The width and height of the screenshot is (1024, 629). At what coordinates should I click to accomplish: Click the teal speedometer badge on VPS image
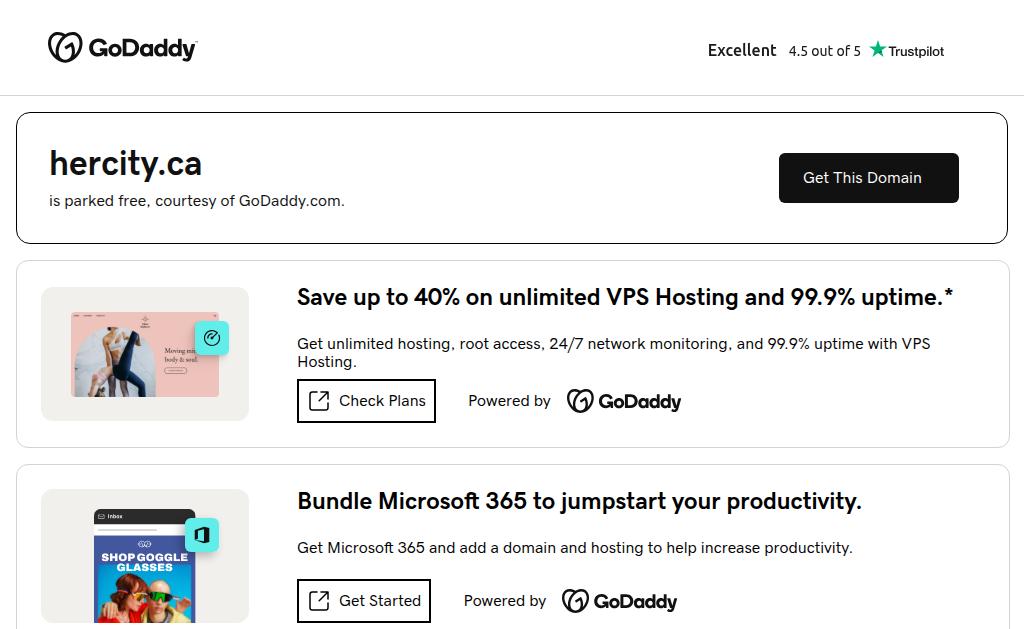coord(211,338)
